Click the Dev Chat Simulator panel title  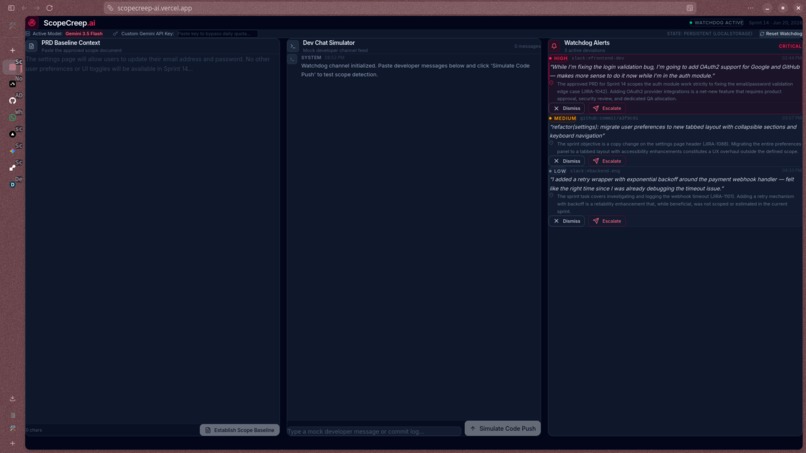328,43
